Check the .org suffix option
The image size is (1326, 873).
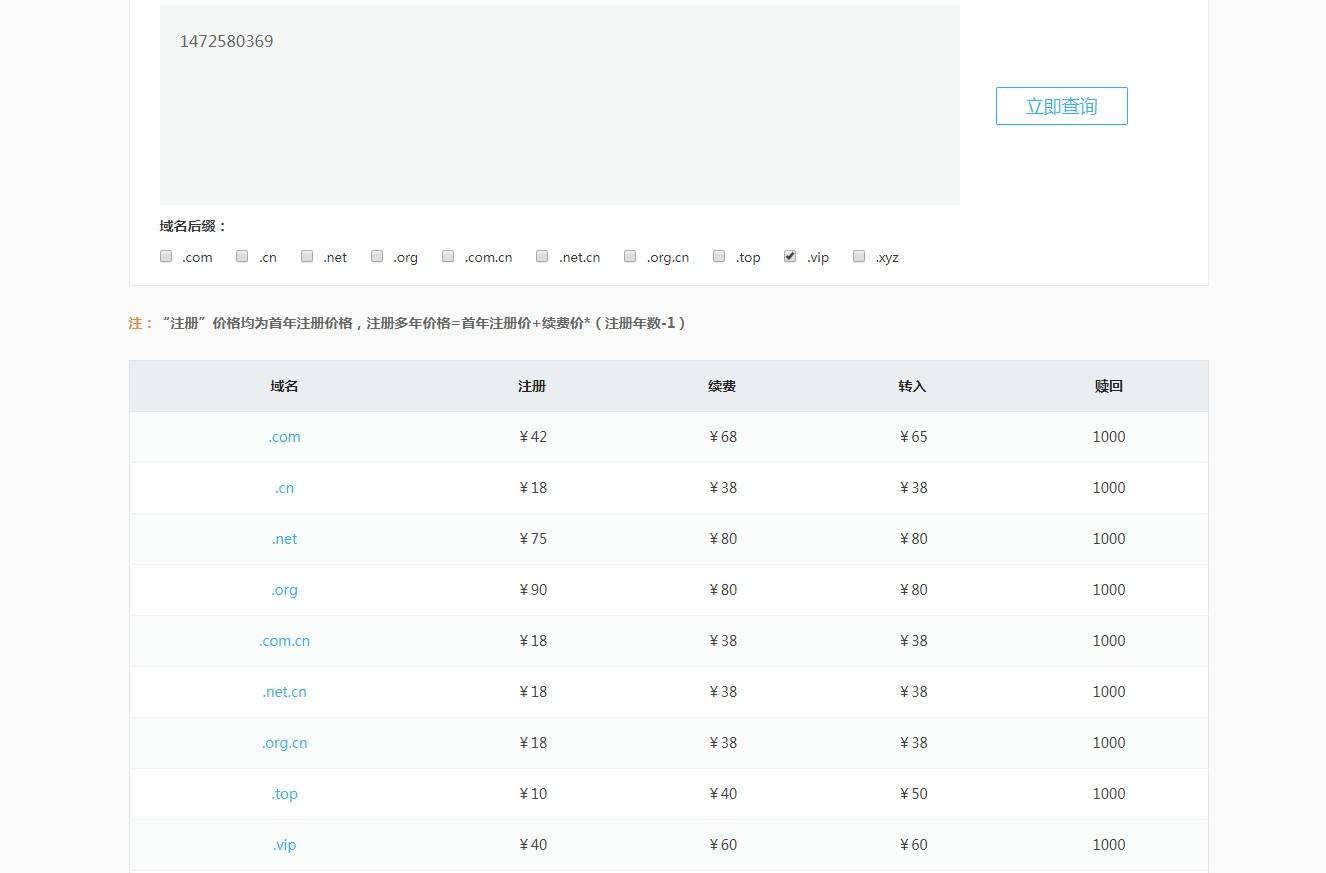376,256
